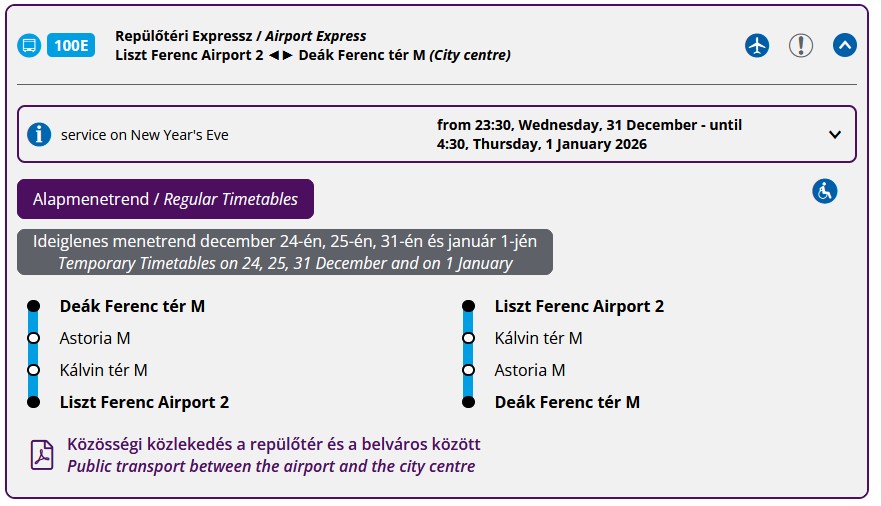Click the exclamation alert icon
The height and width of the screenshot is (506, 881).
click(x=801, y=46)
